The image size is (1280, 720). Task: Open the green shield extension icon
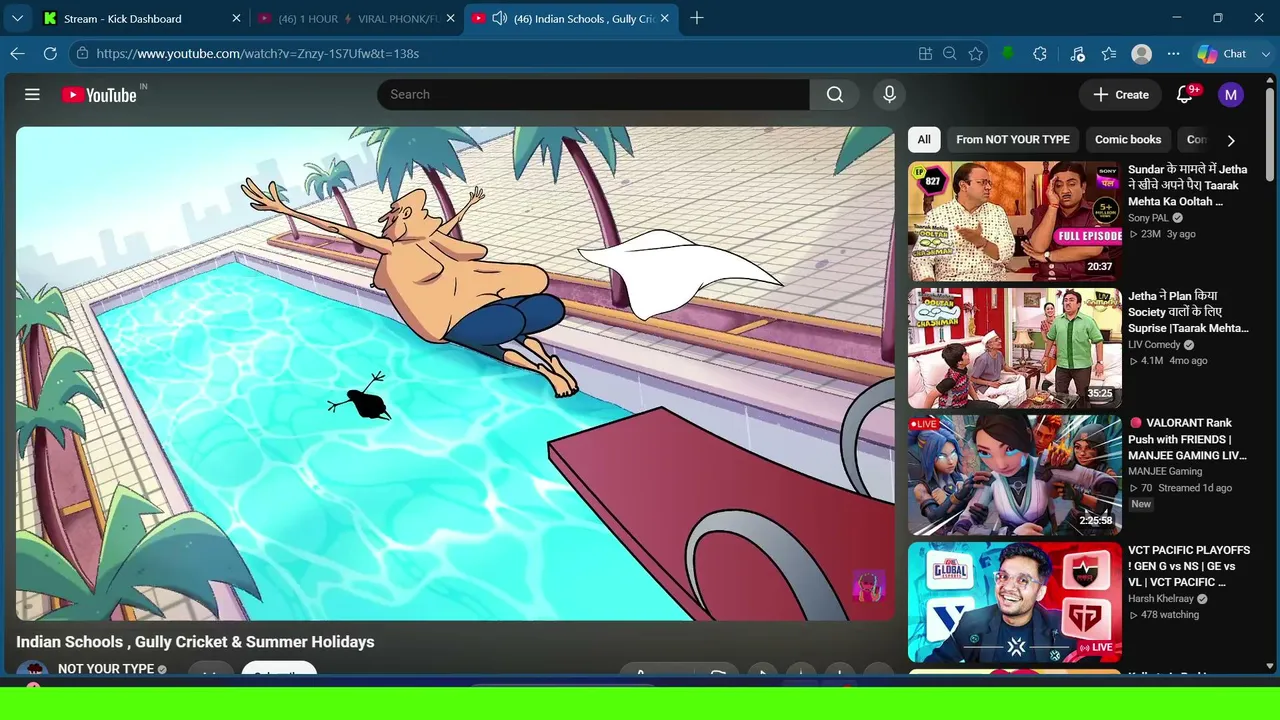click(x=1008, y=54)
